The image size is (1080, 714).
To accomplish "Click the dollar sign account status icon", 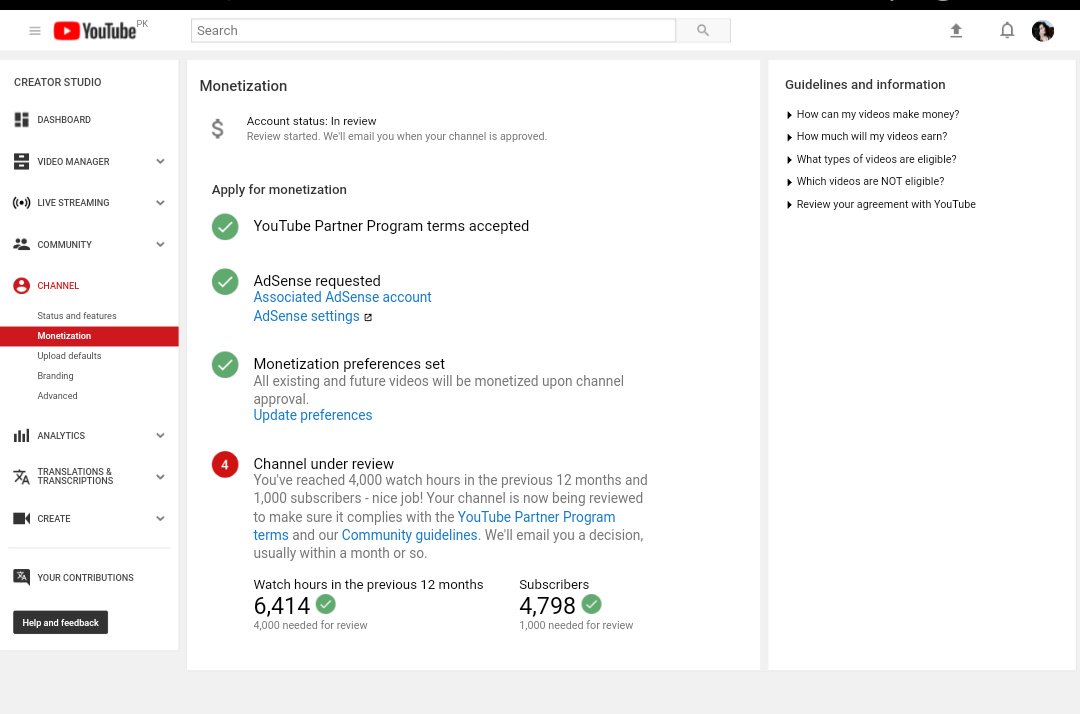I will click(218, 129).
